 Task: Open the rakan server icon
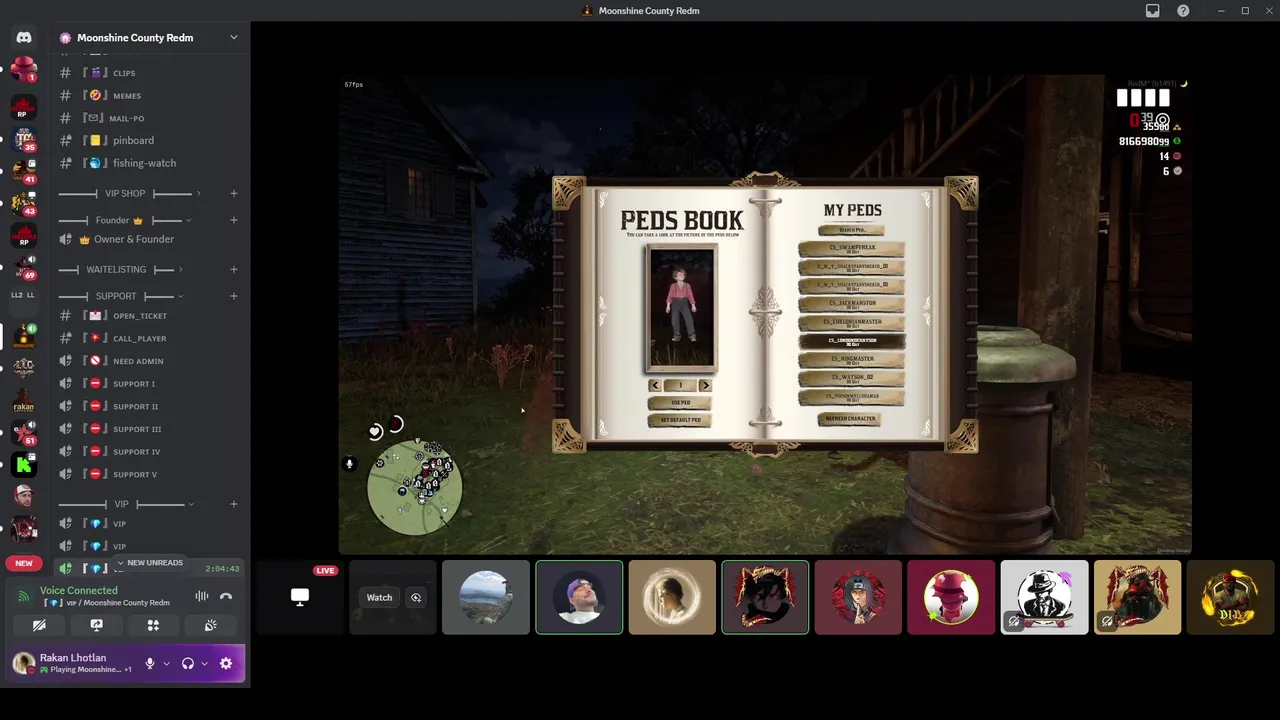point(24,400)
